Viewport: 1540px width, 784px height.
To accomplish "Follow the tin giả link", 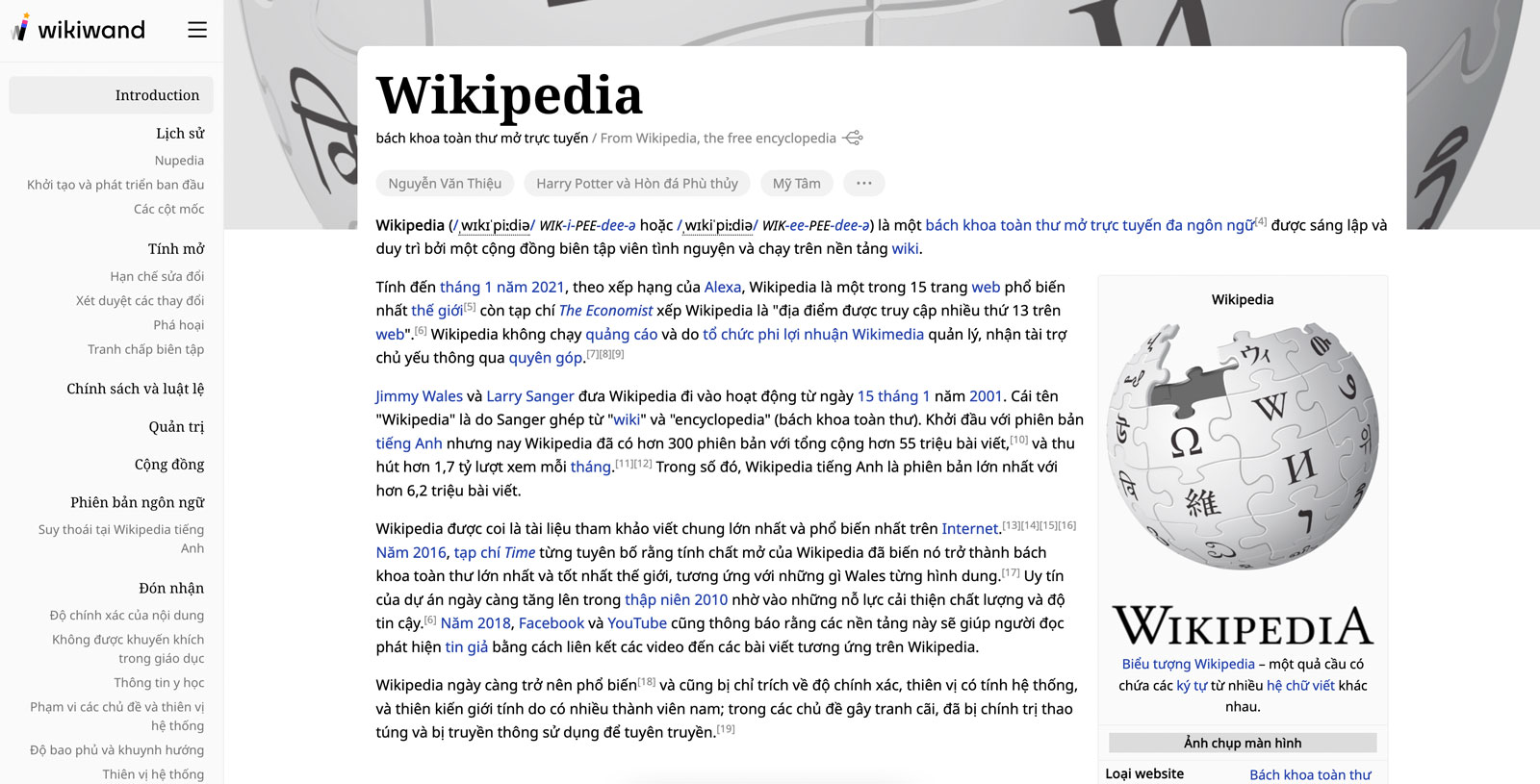I will pos(467,647).
